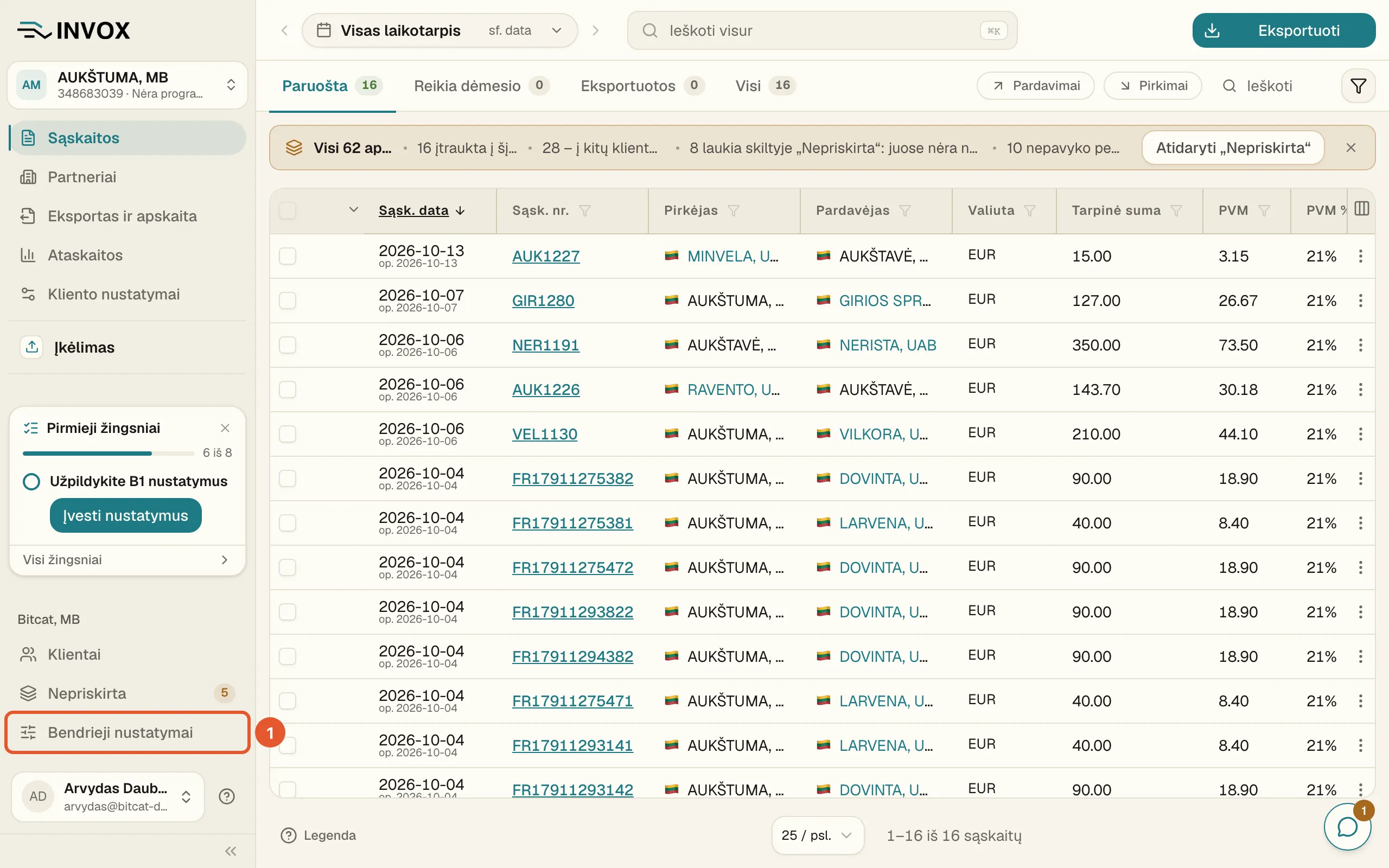The image size is (1389, 868).
Task: Click the INVOX logo
Action: pyautogui.click(x=73, y=30)
